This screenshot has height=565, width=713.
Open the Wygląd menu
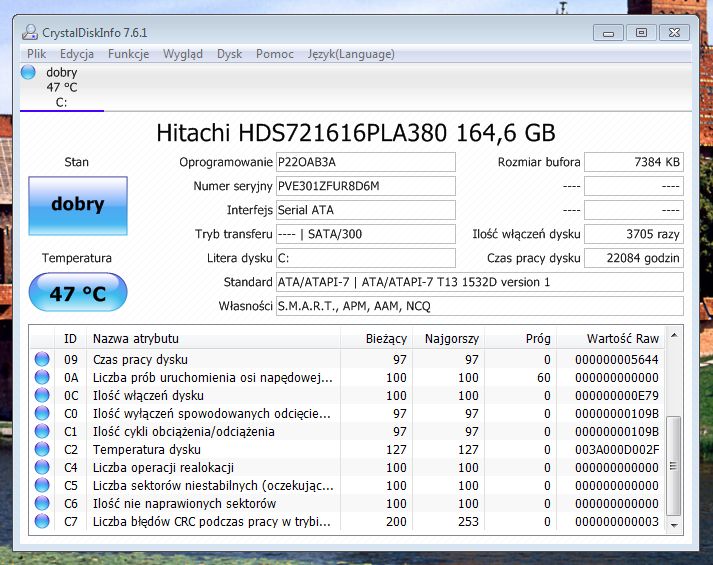(183, 54)
